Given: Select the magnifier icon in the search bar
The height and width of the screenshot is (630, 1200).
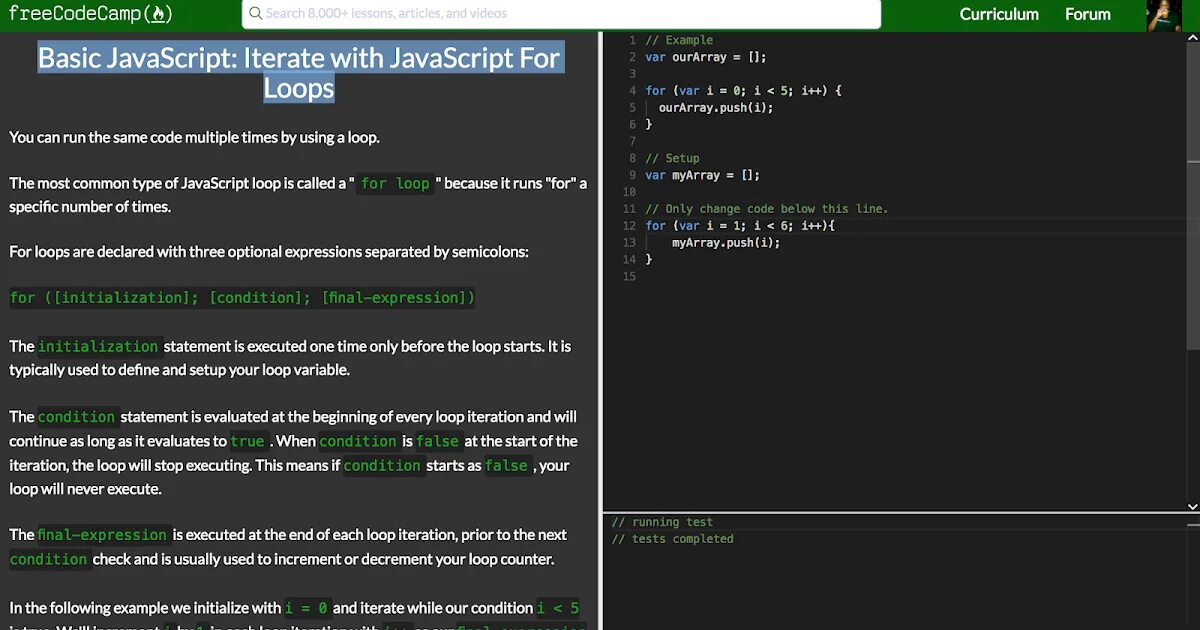Looking at the screenshot, I should coord(256,14).
